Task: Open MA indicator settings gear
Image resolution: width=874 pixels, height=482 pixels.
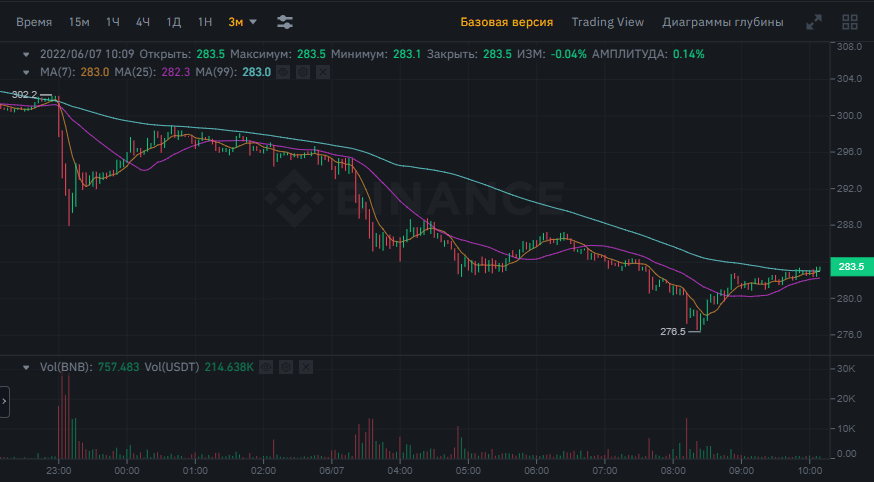Action: [302, 72]
